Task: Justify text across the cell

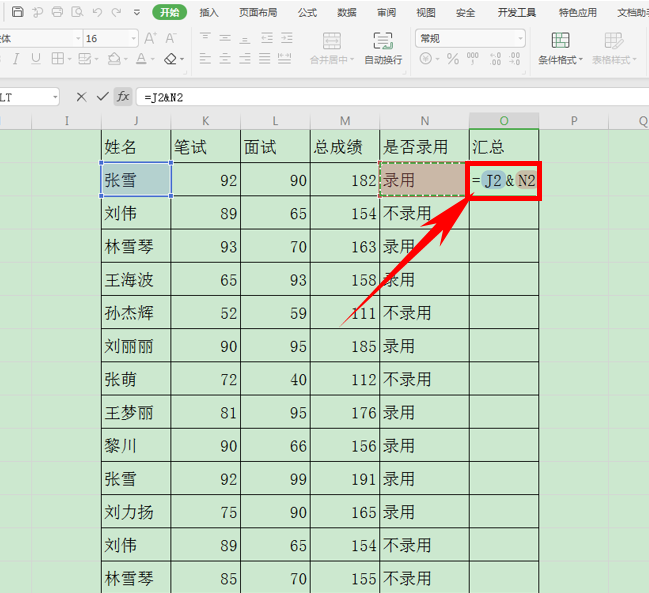Action: 265,58
